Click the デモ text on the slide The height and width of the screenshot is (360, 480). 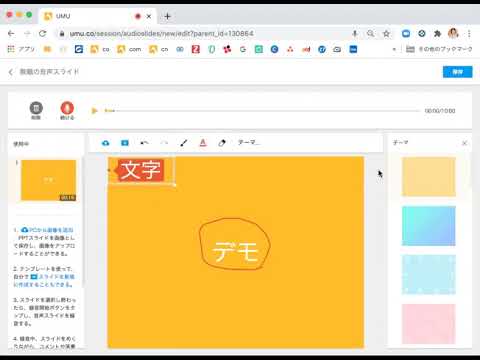pos(235,251)
